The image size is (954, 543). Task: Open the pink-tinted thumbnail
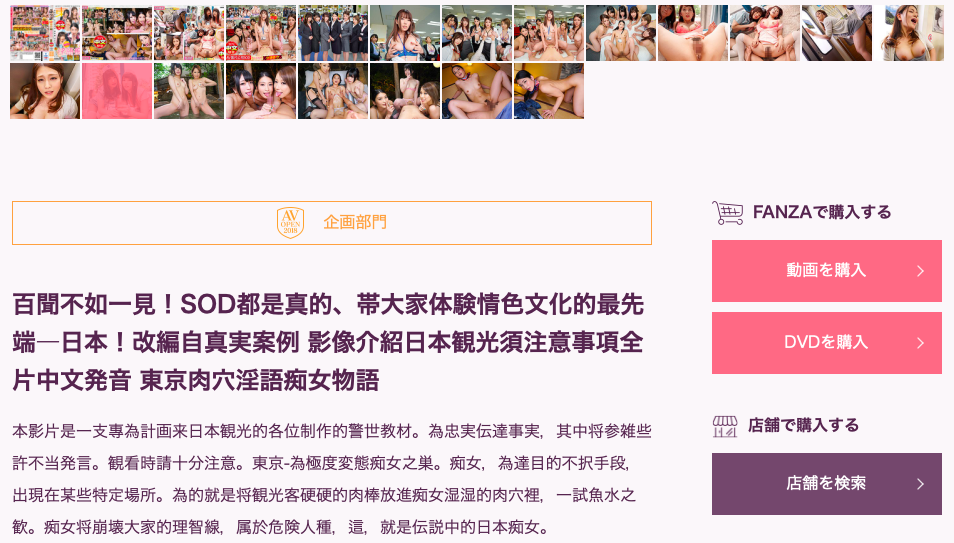click(117, 91)
